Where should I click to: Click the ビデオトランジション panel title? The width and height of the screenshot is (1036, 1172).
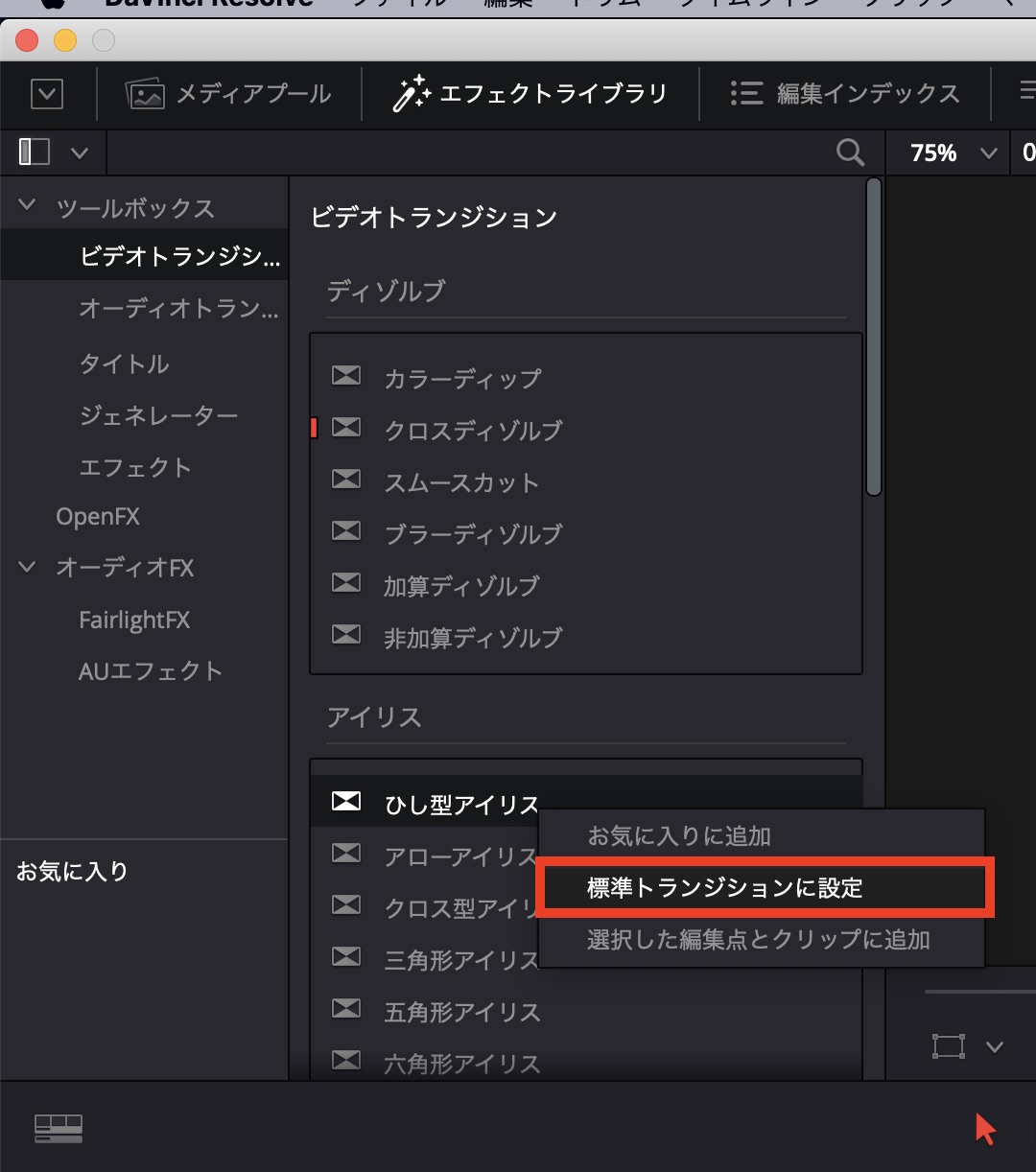[434, 218]
